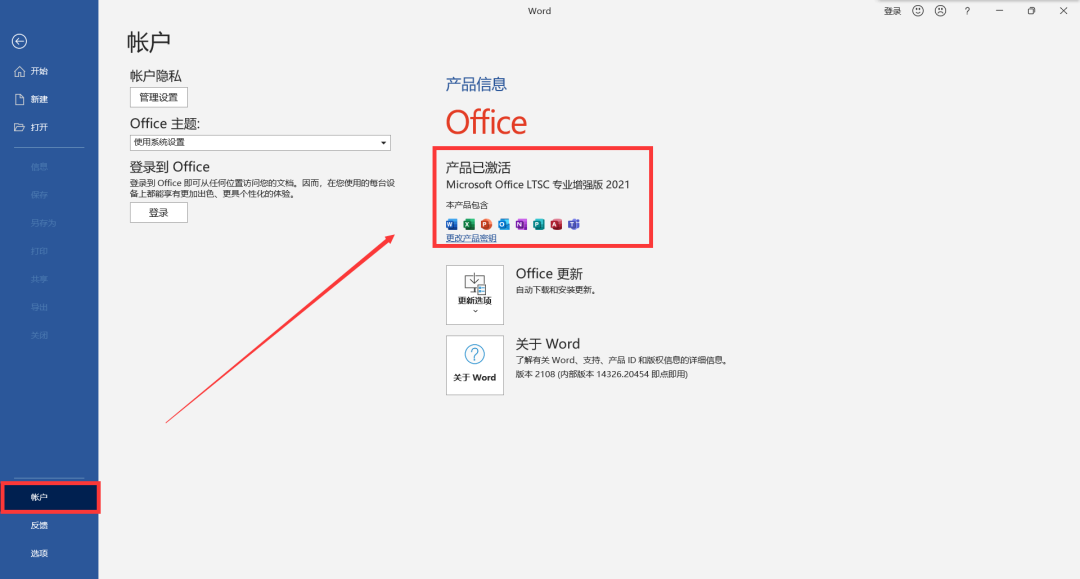Minimize the Word window
This screenshot has width=1080, height=579.
(999, 11)
